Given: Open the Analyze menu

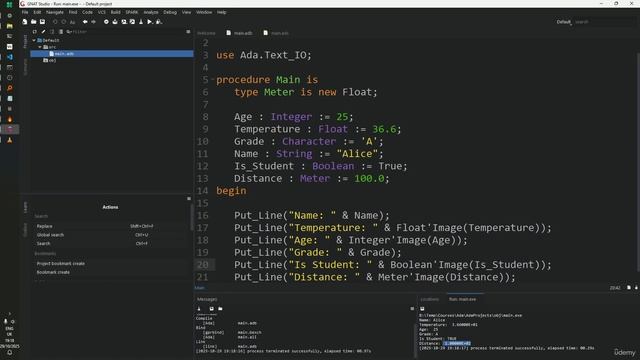Looking at the screenshot, I should coord(151,12).
